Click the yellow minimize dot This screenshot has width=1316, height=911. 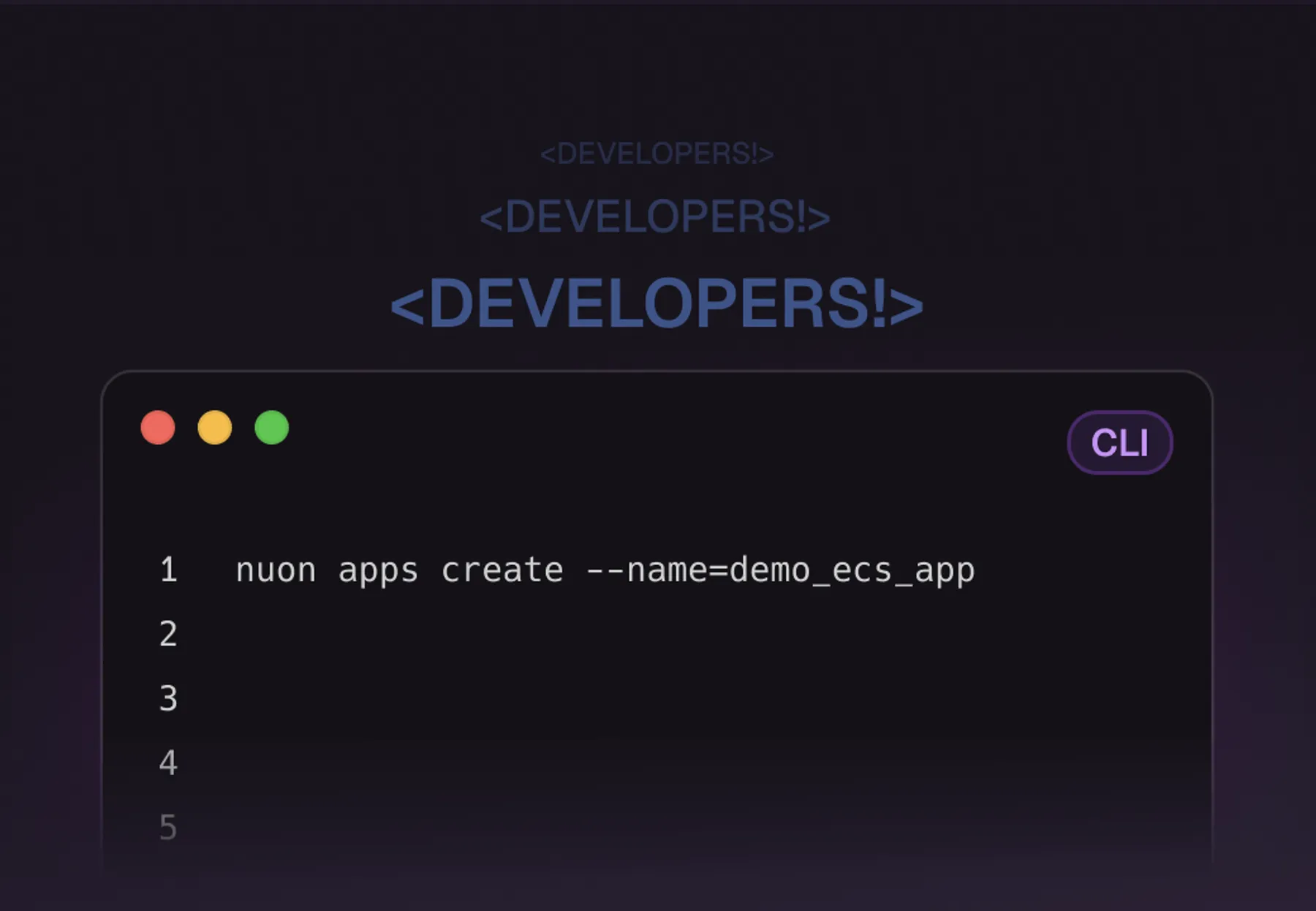(x=215, y=428)
